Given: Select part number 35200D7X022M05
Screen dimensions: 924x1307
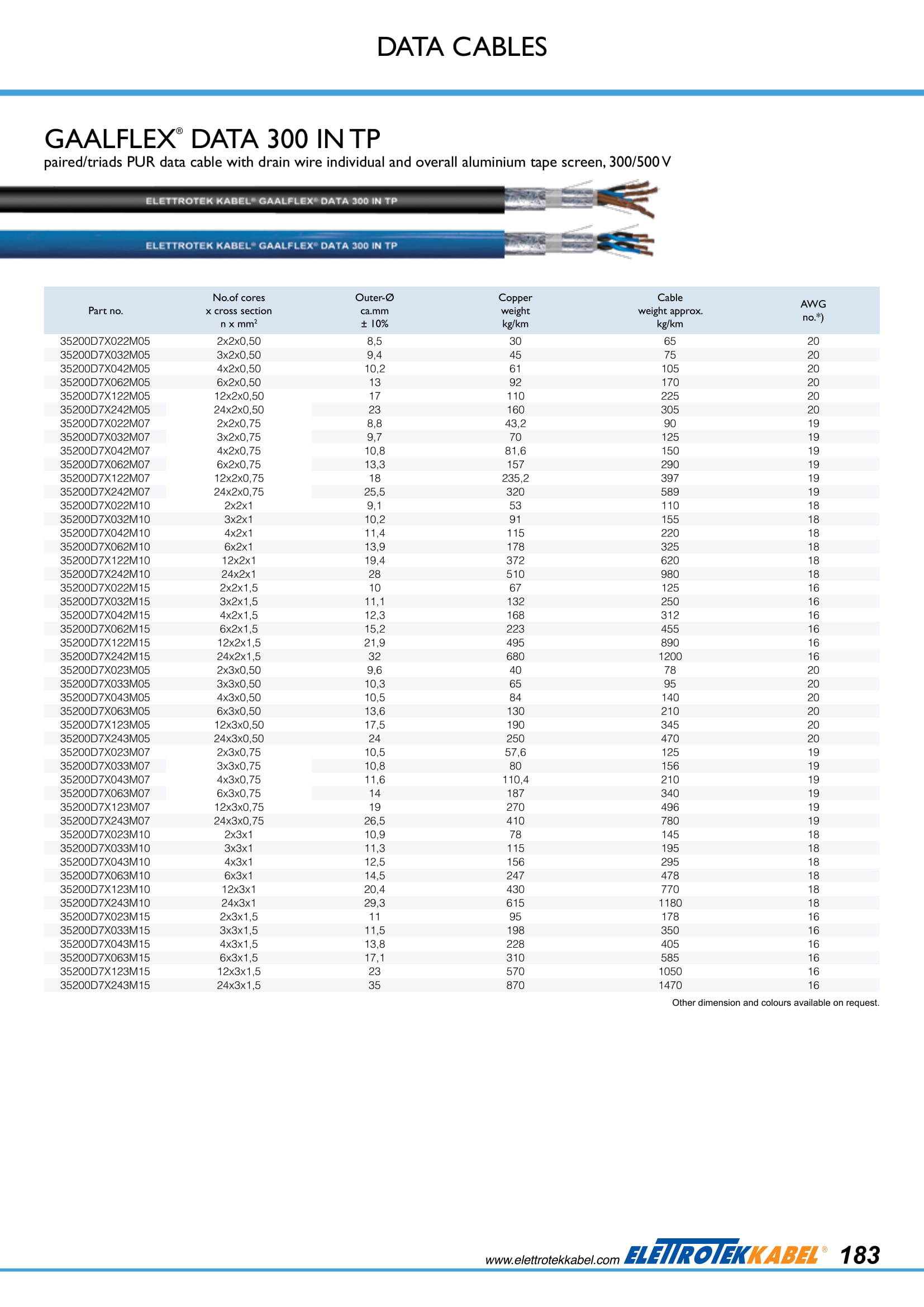Looking at the screenshot, I should 105,341.
